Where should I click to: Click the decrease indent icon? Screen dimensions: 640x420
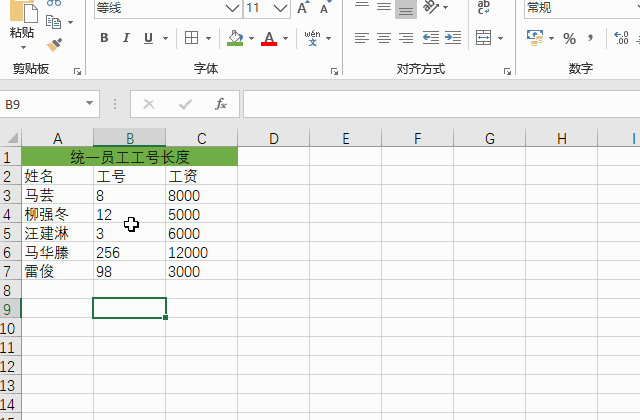(x=431, y=39)
